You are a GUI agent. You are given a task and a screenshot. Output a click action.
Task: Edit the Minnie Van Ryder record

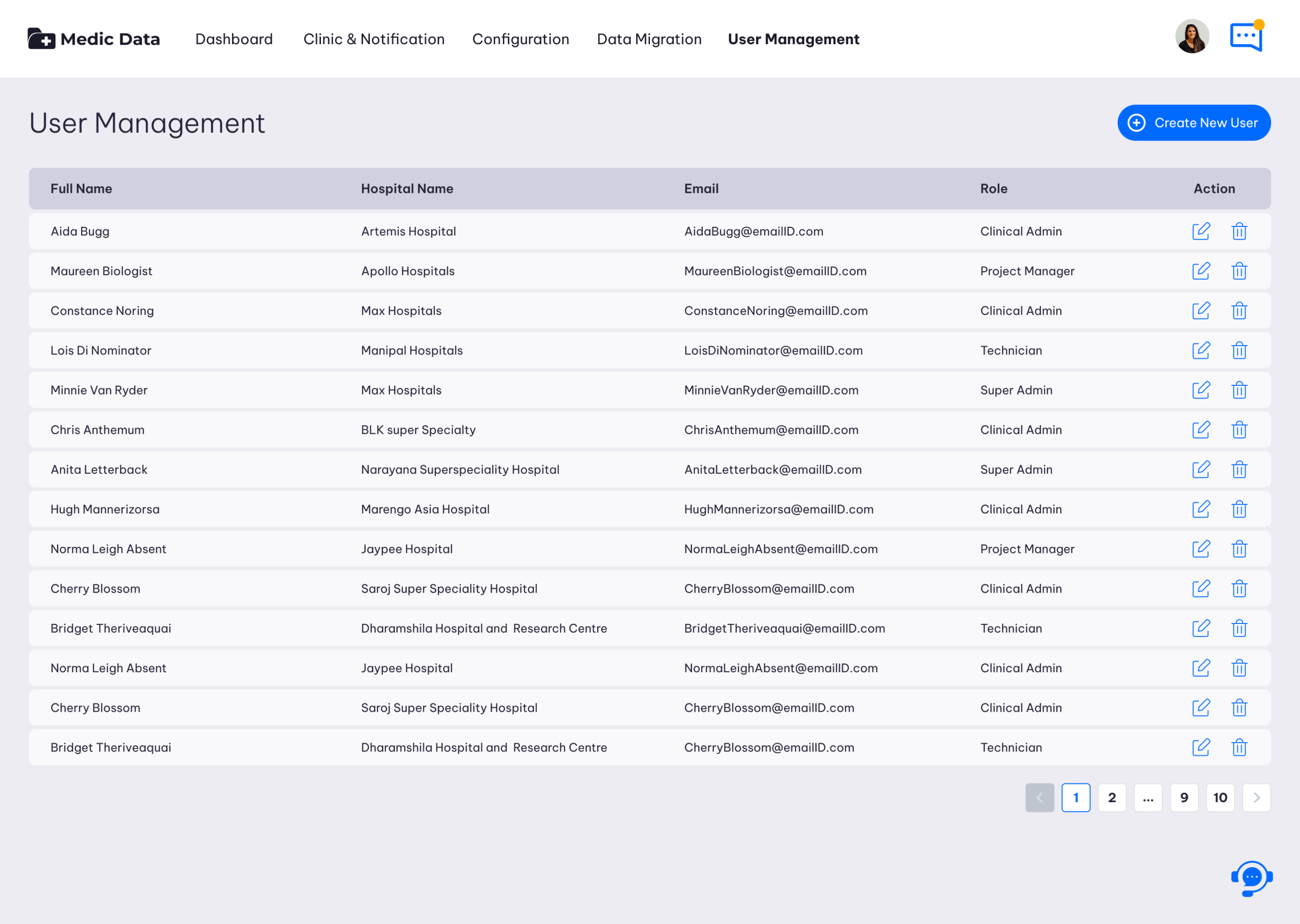tap(1200, 390)
